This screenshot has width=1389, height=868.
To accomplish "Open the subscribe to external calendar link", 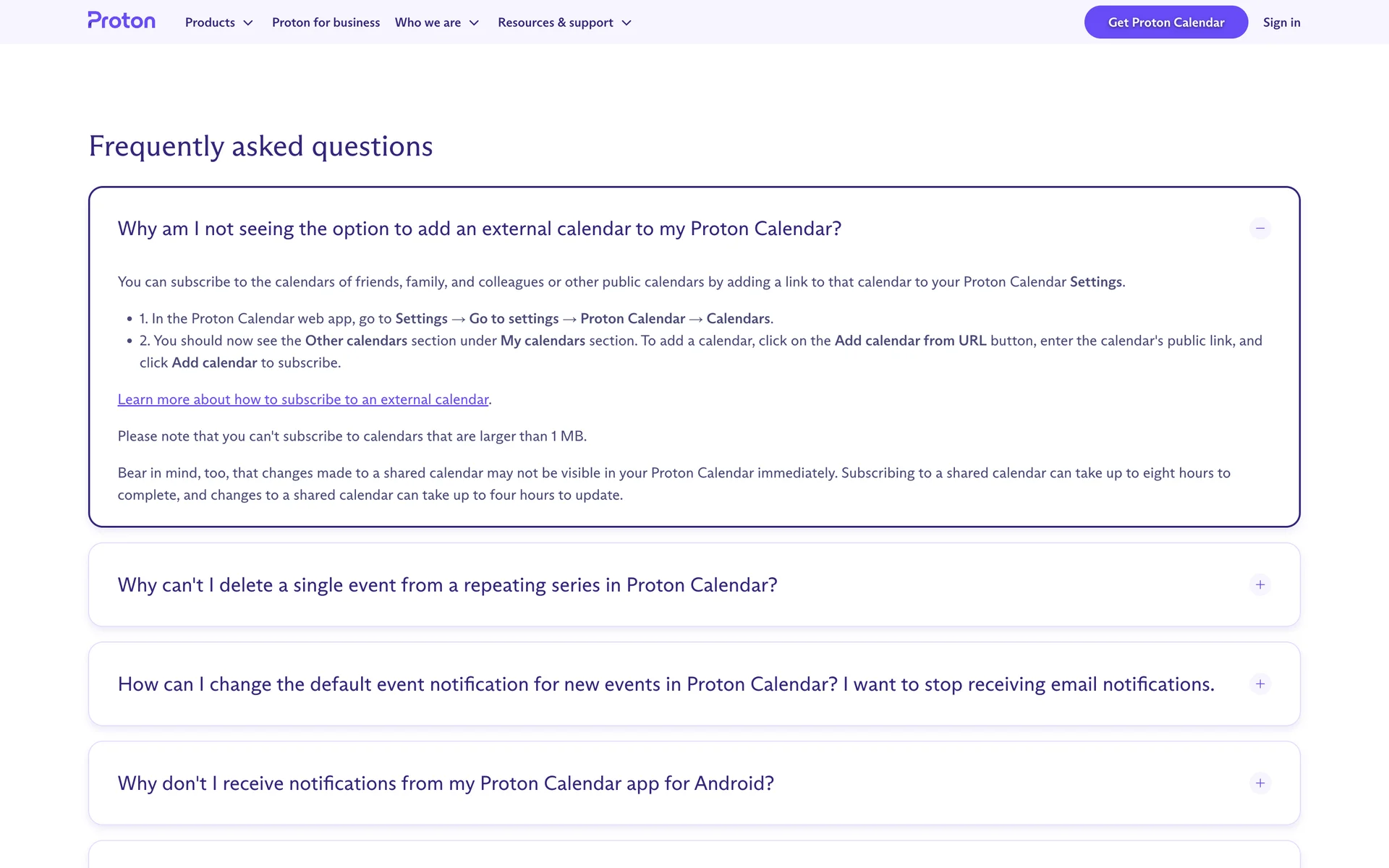I will (x=303, y=399).
